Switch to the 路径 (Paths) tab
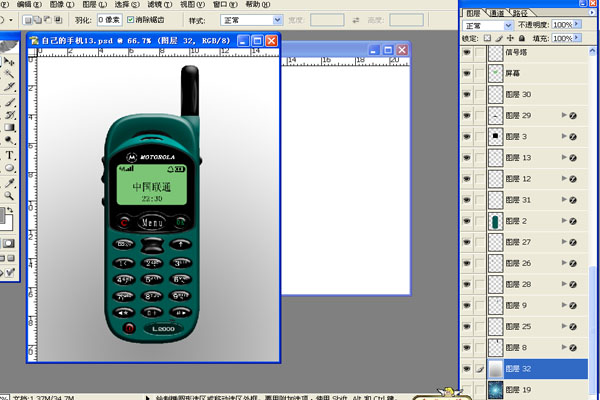This screenshot has width=600, height=400. coord(520,13)
